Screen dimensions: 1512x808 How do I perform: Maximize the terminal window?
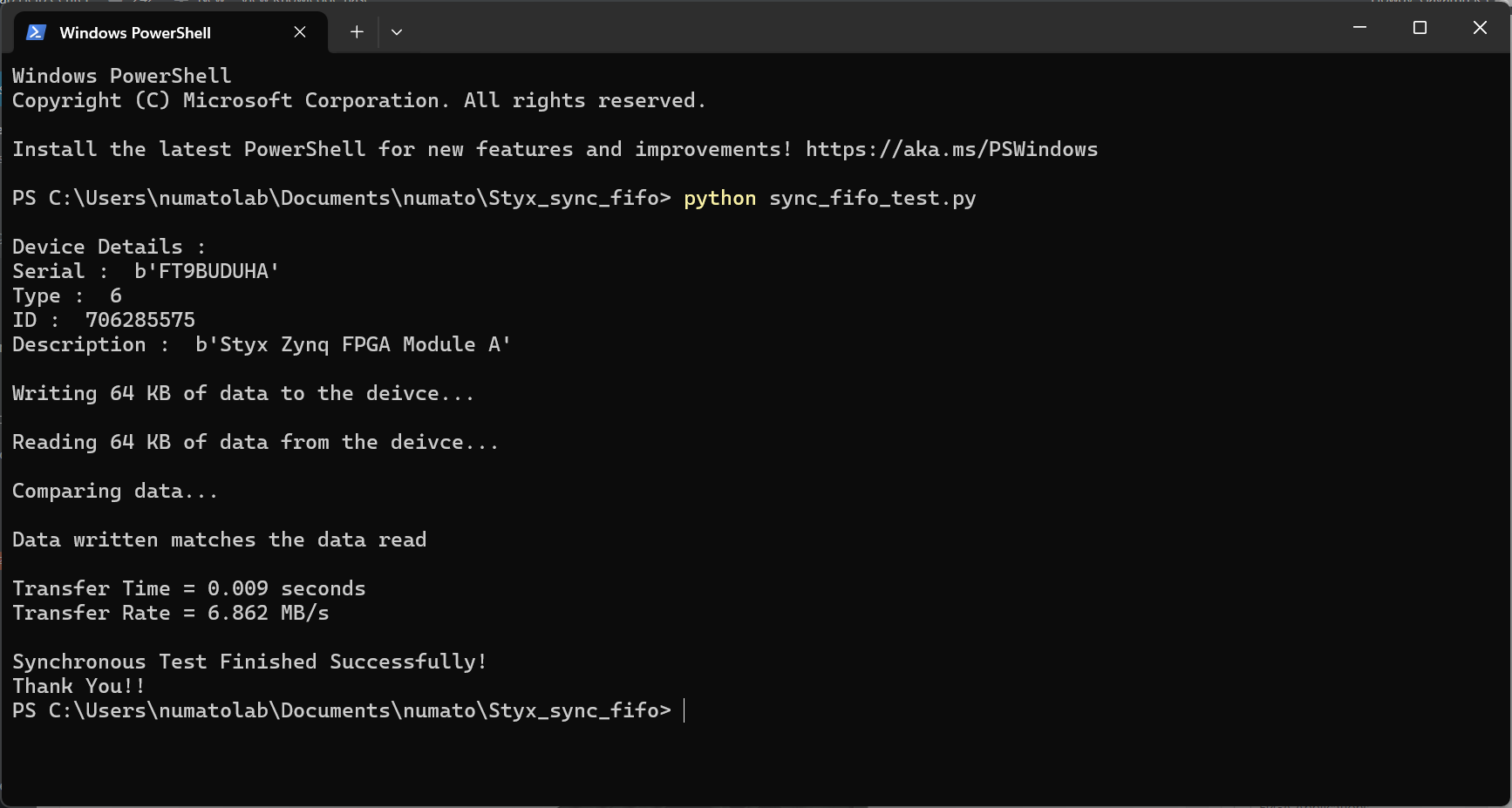tap(1420, 28)
